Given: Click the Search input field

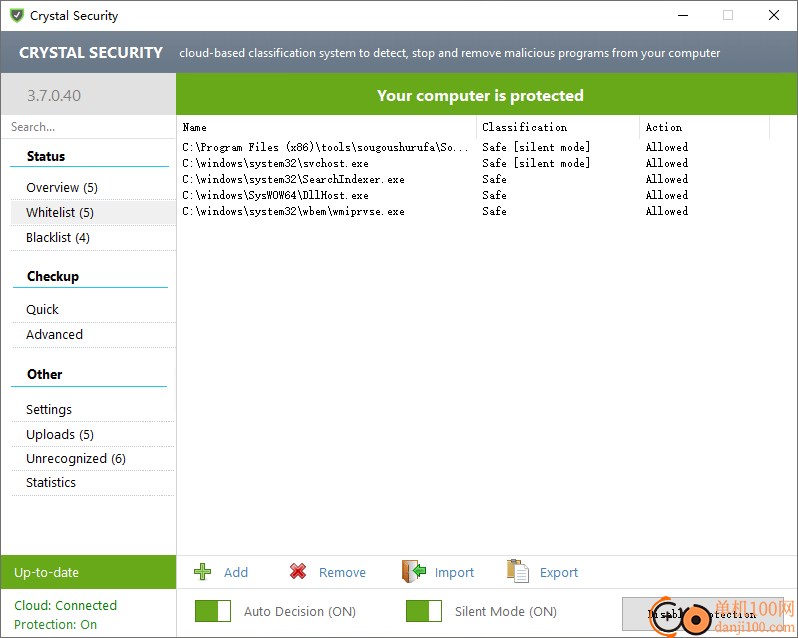Looking at the screenshot, I should click(x=89, y=127).
